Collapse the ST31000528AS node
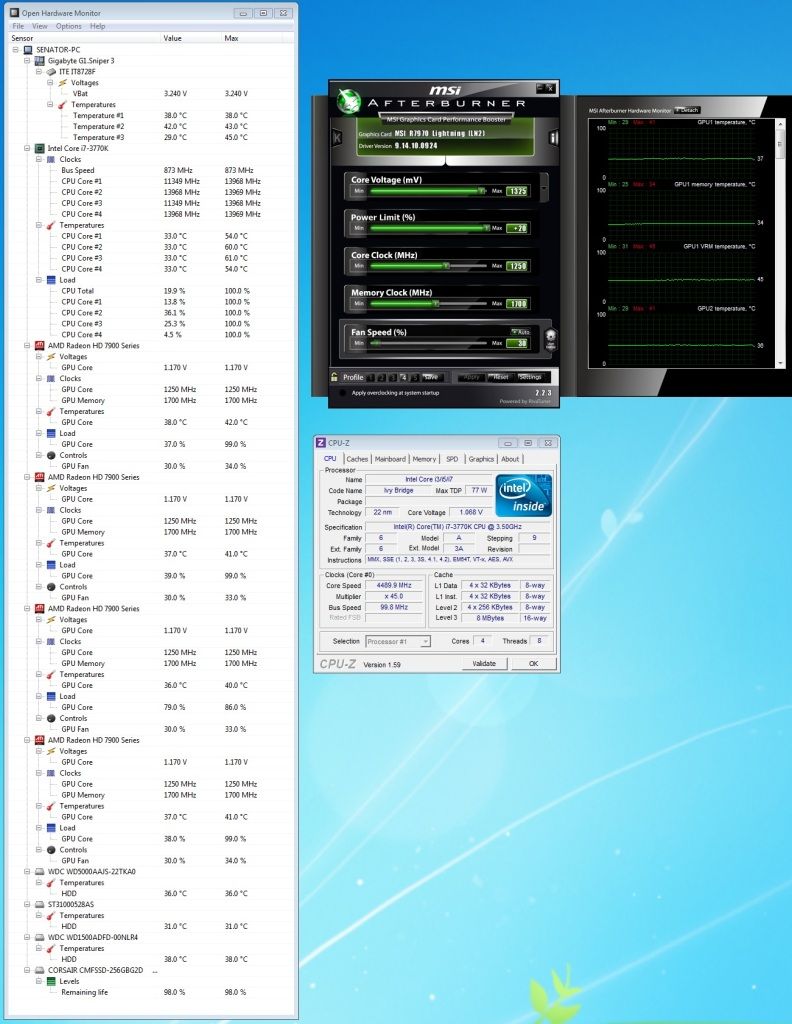Viewport: 792px width, 1024px height. (27, 904)
